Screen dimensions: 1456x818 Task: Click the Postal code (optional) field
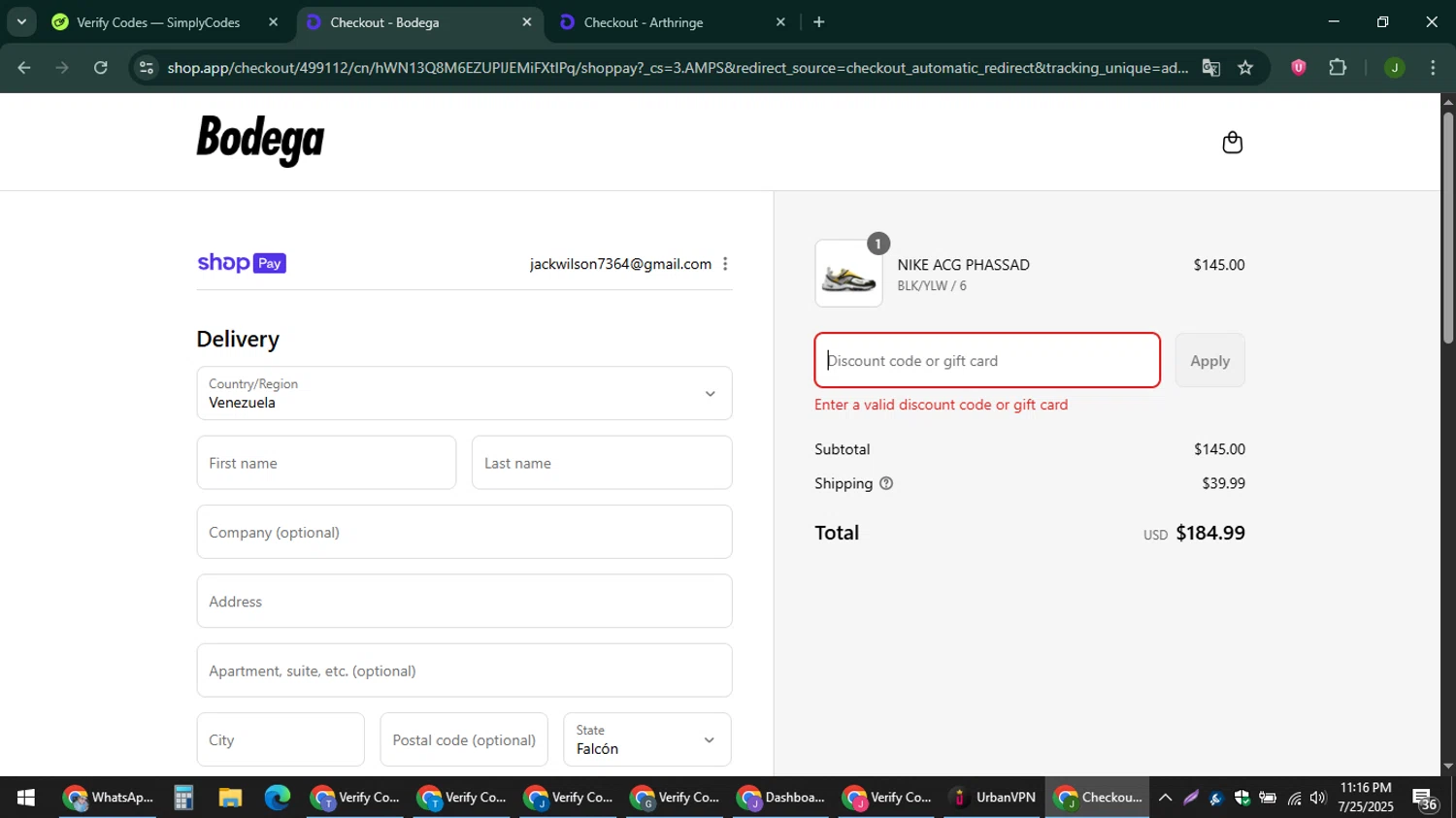(464, 739)
